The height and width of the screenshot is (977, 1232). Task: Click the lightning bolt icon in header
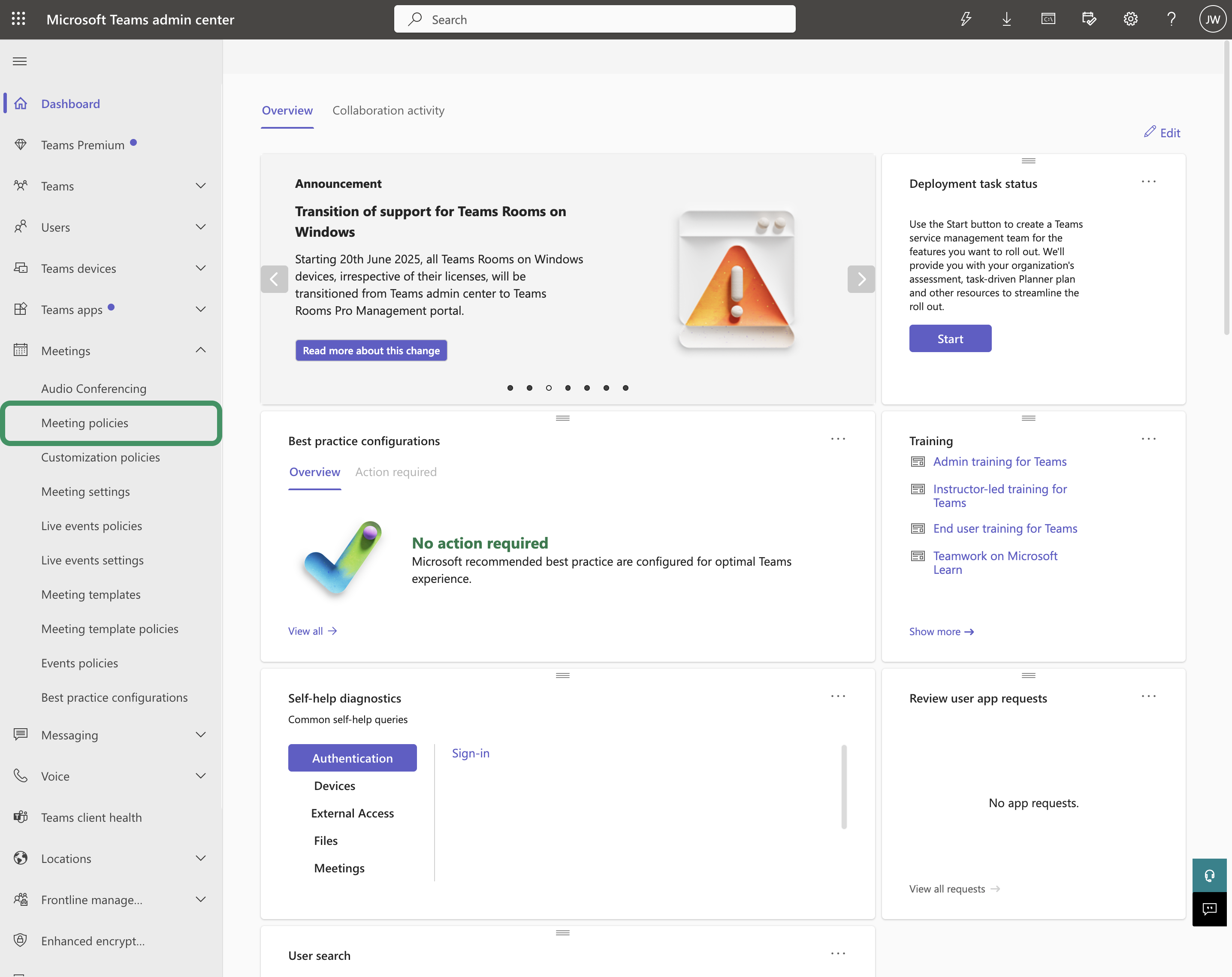tap(966, 19)
